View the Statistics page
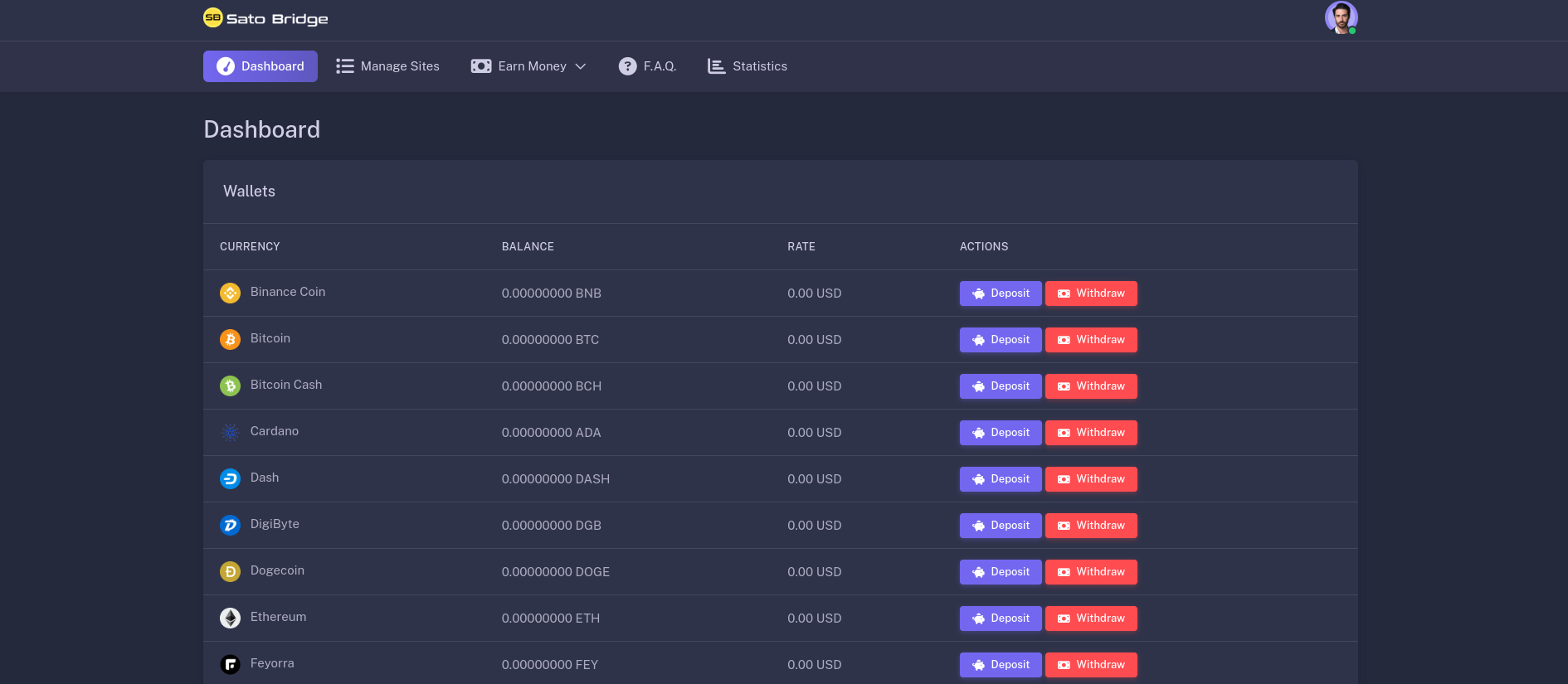Screen dimensions: 1568x684 (x=747, y=66)
